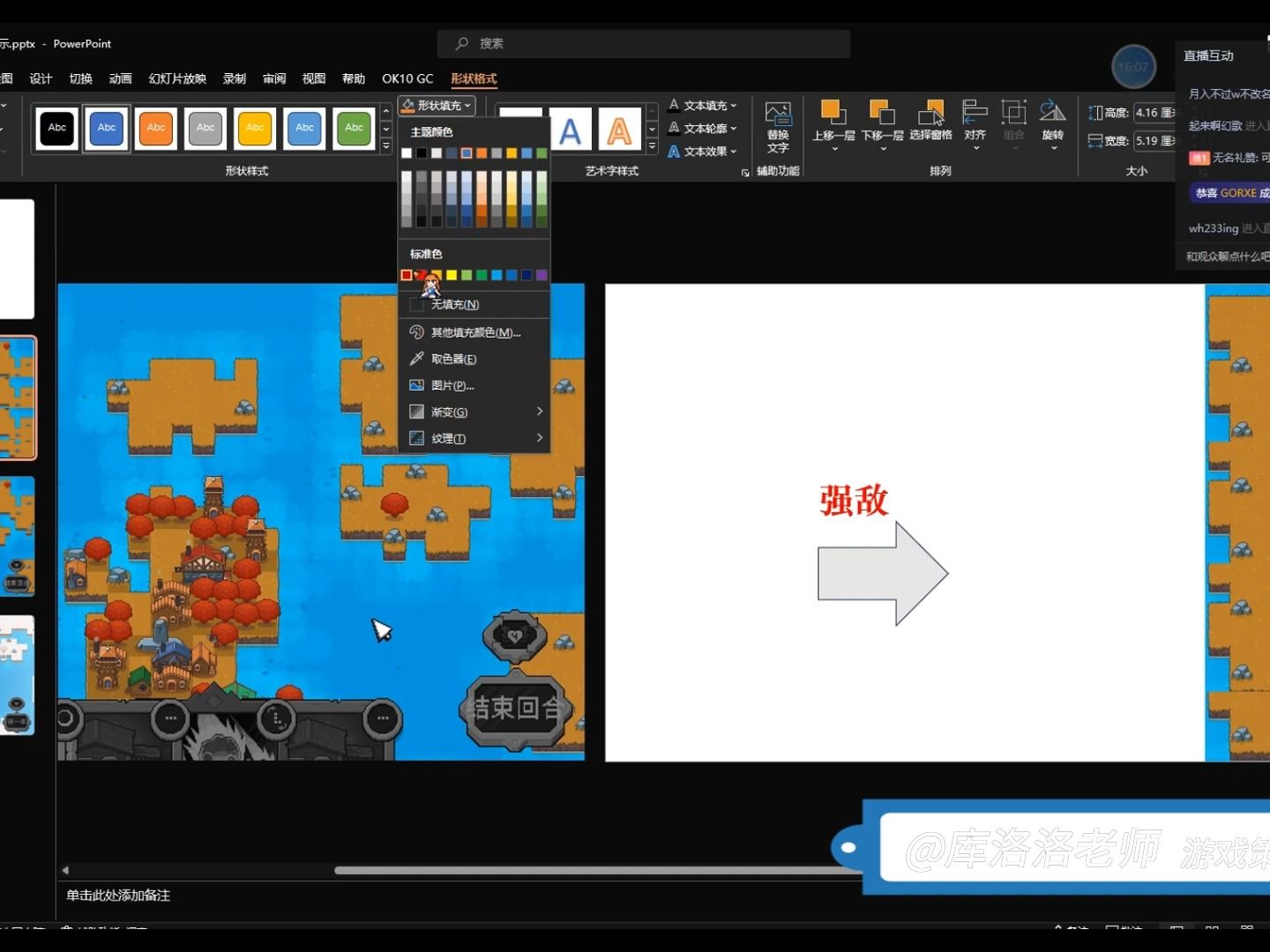Open the Help (帮助) tab
Screen dimensions: 1270x952
[x=354, y=78]
